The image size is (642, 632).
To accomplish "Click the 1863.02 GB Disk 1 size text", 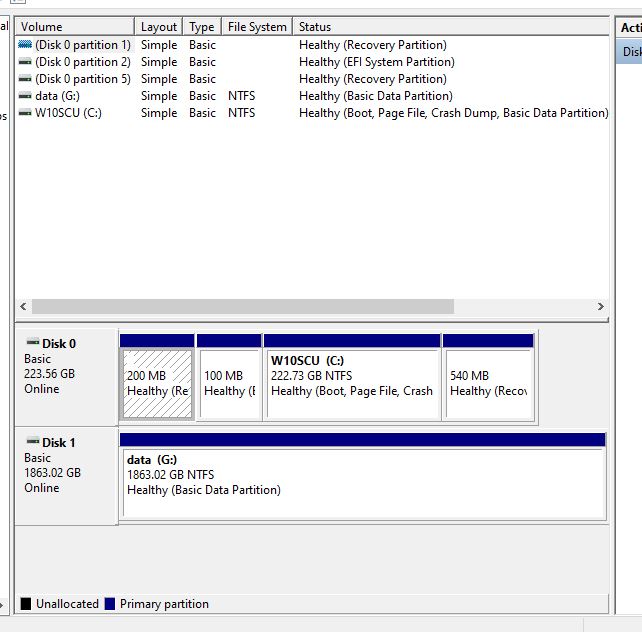I will 52,473.
